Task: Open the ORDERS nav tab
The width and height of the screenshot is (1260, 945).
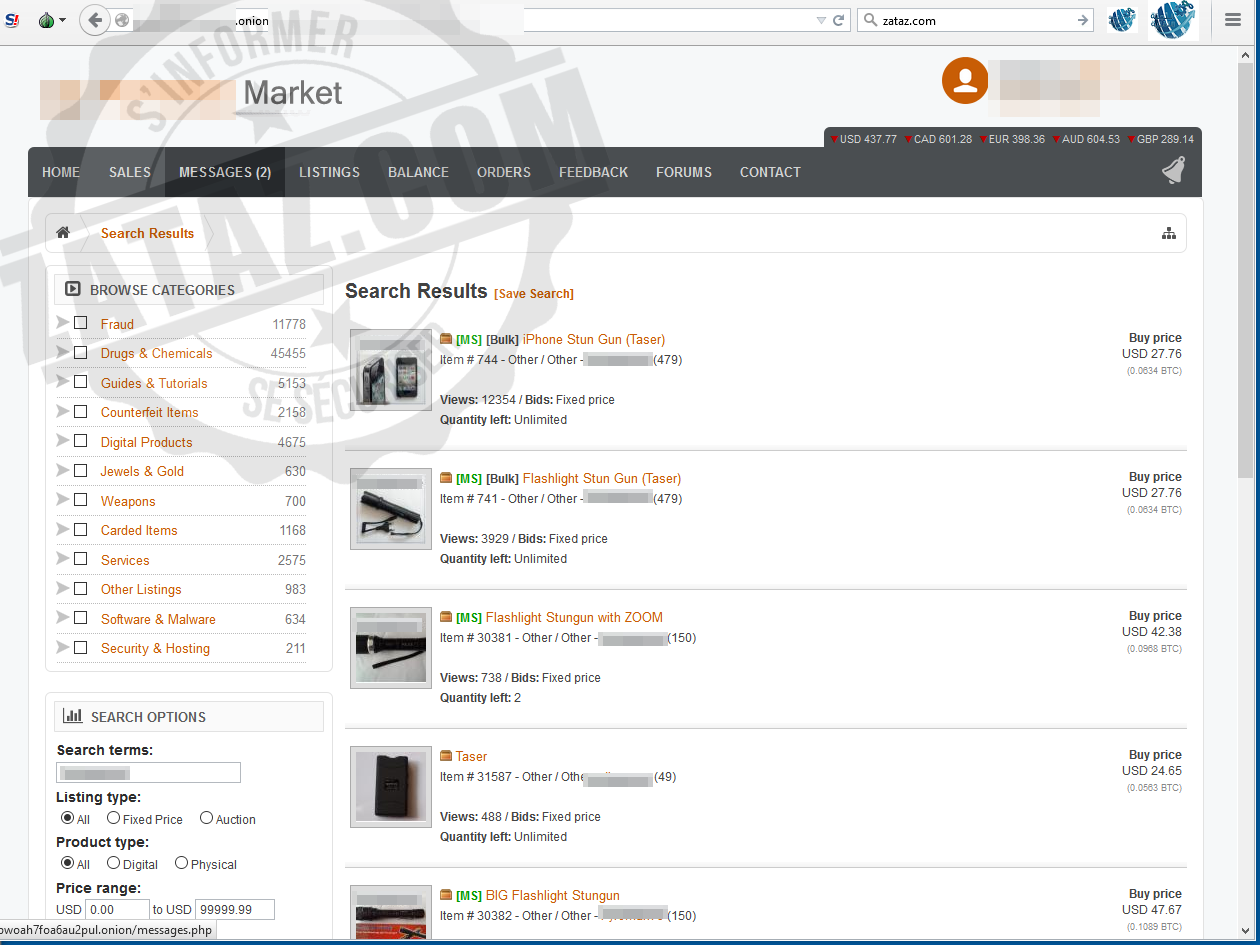Action: (x=504, y=172)
